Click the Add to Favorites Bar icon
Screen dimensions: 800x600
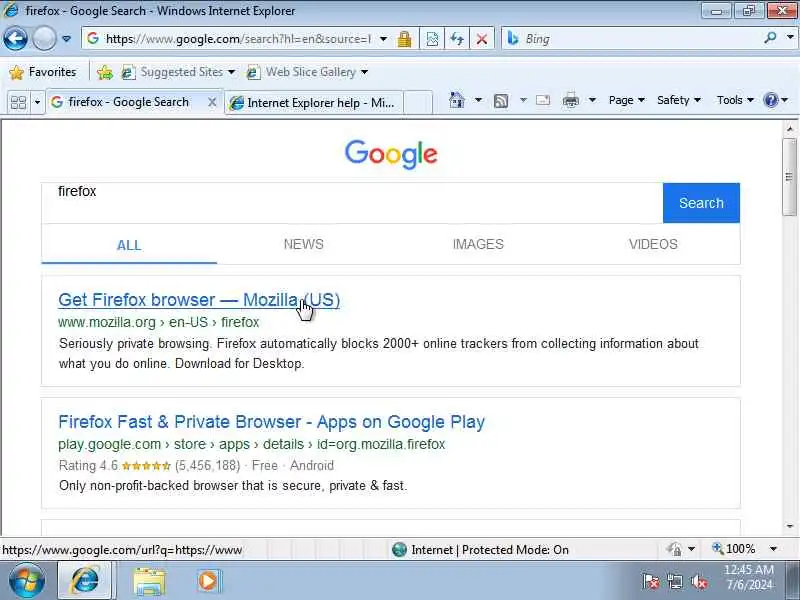(105, 72)
